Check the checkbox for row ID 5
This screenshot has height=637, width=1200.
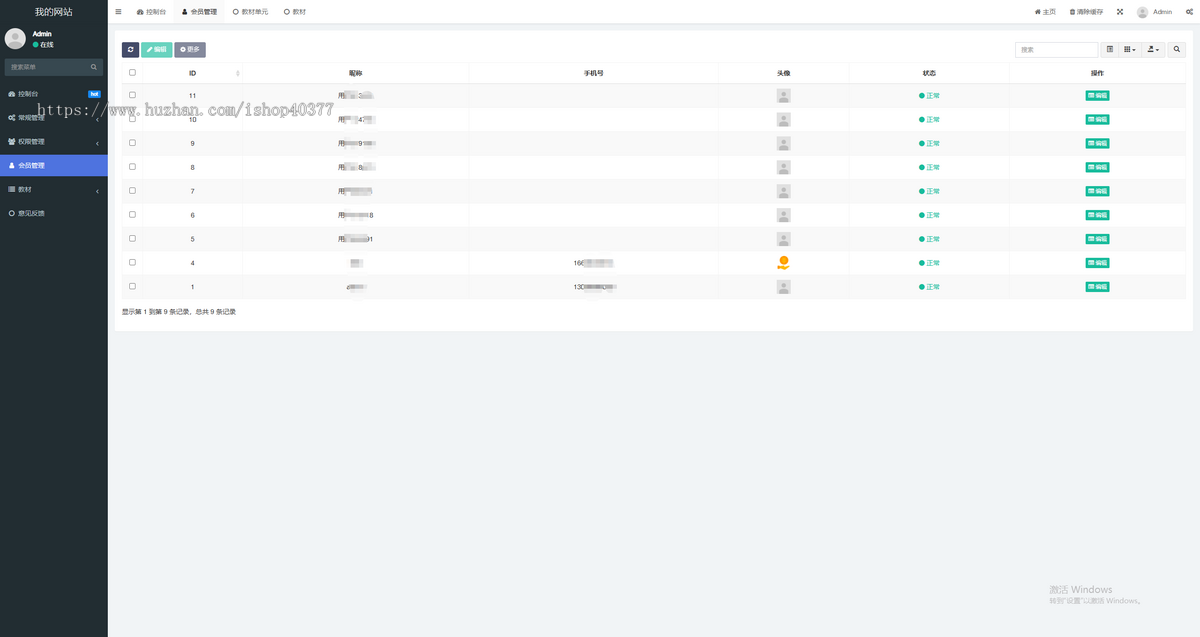pyautogui.click(x=132, y=238)
